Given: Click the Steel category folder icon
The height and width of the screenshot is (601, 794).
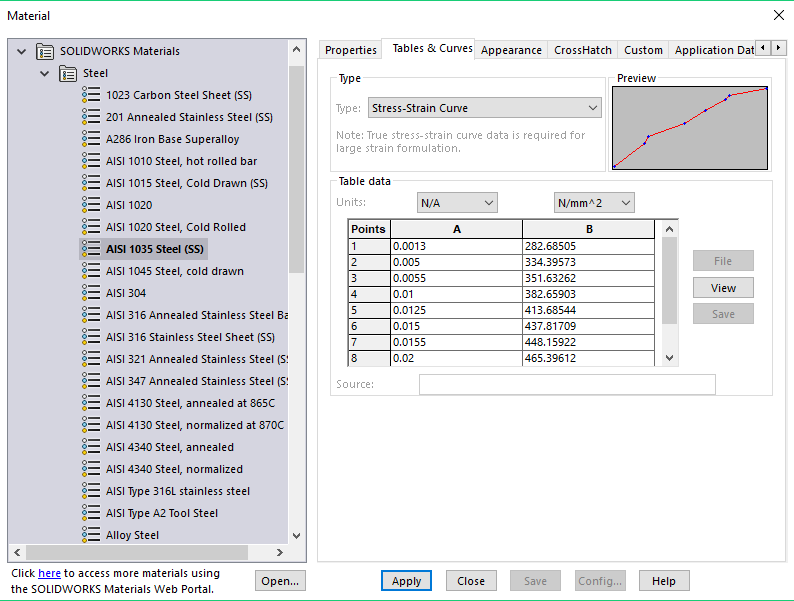Looking at the screenshot, I should 68,73.
